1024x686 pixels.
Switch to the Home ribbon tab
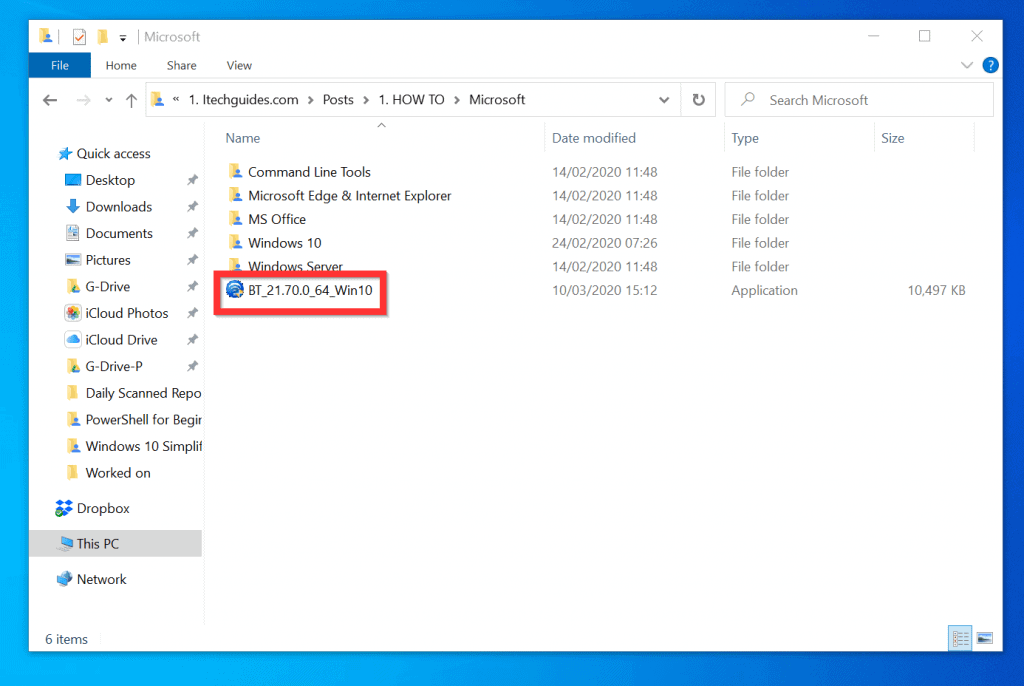pyautogui.click(x=121, y=65)
